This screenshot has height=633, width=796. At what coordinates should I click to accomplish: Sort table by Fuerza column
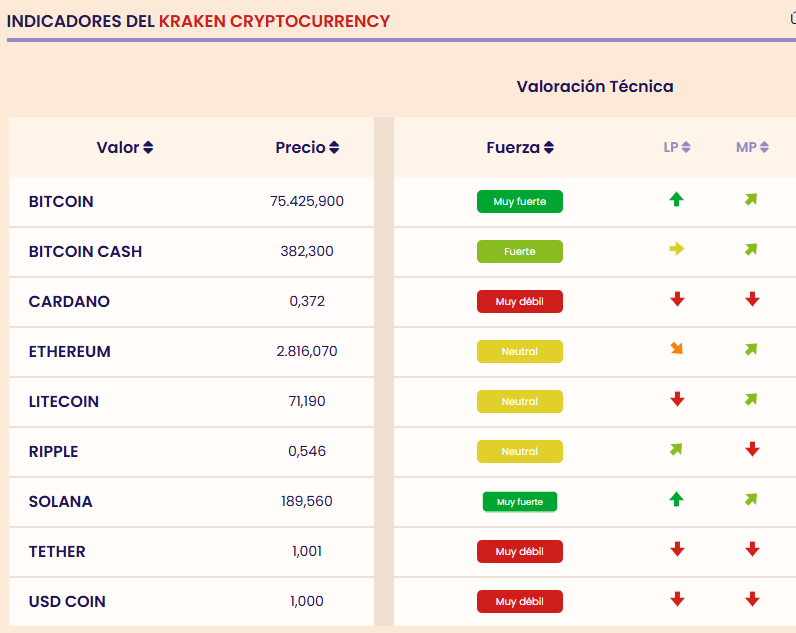[520, 148]
